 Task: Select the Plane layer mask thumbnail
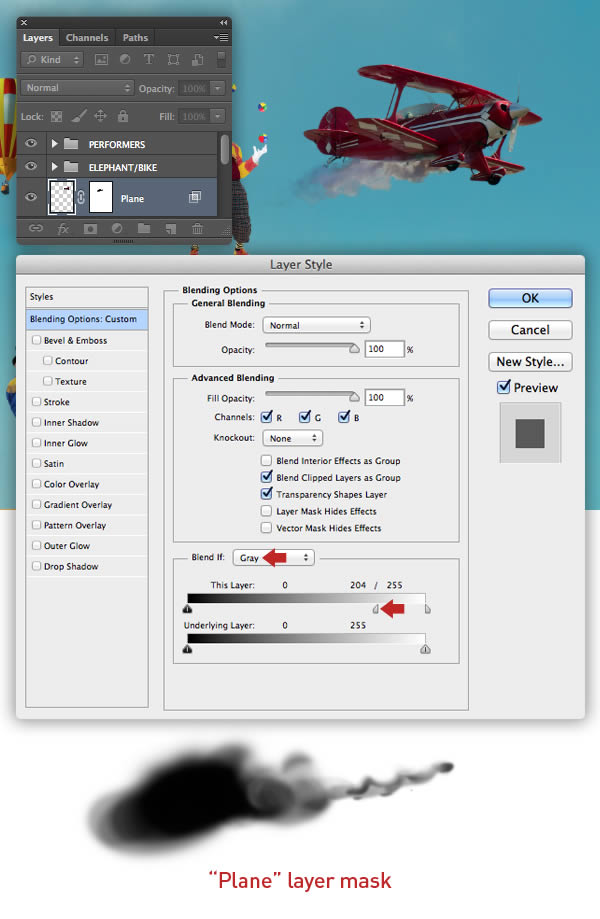(101, 198)
